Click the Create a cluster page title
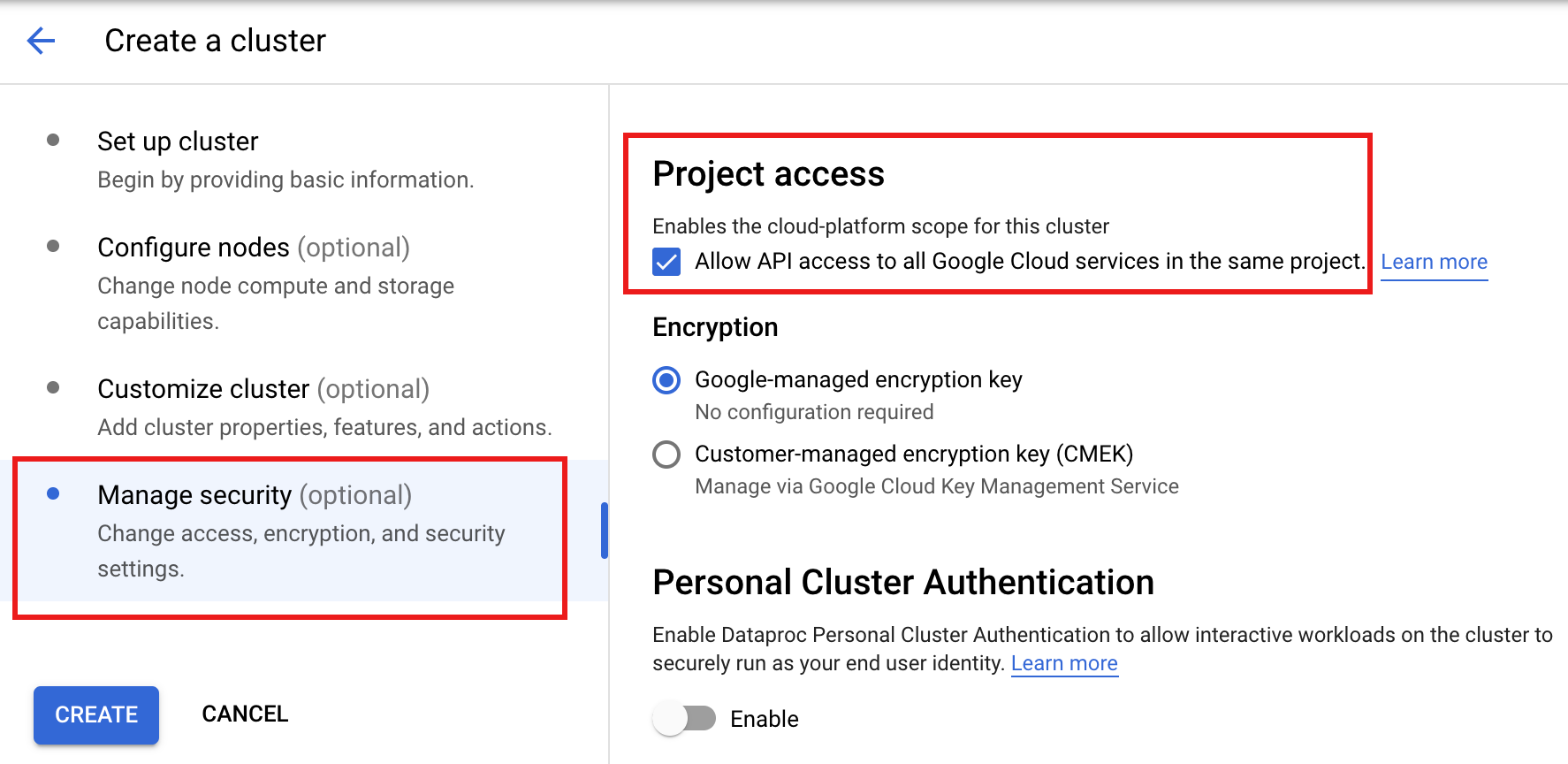Screen dimensions: 1568x764 coord(215,41)
